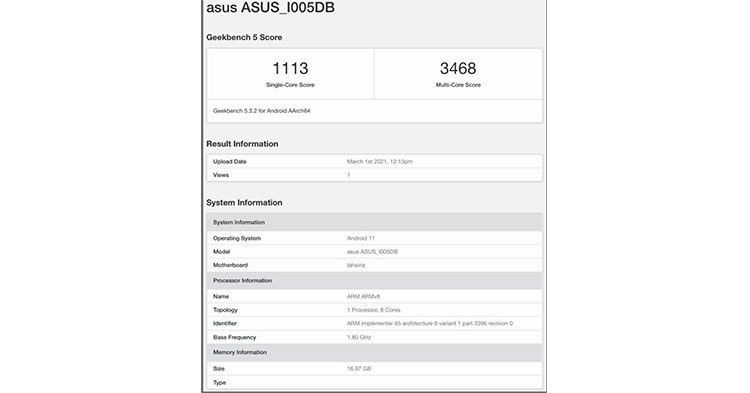Click the Geekbench 5 Score heading
This screenshot has height=393, width=750.
tap(244, 37)
